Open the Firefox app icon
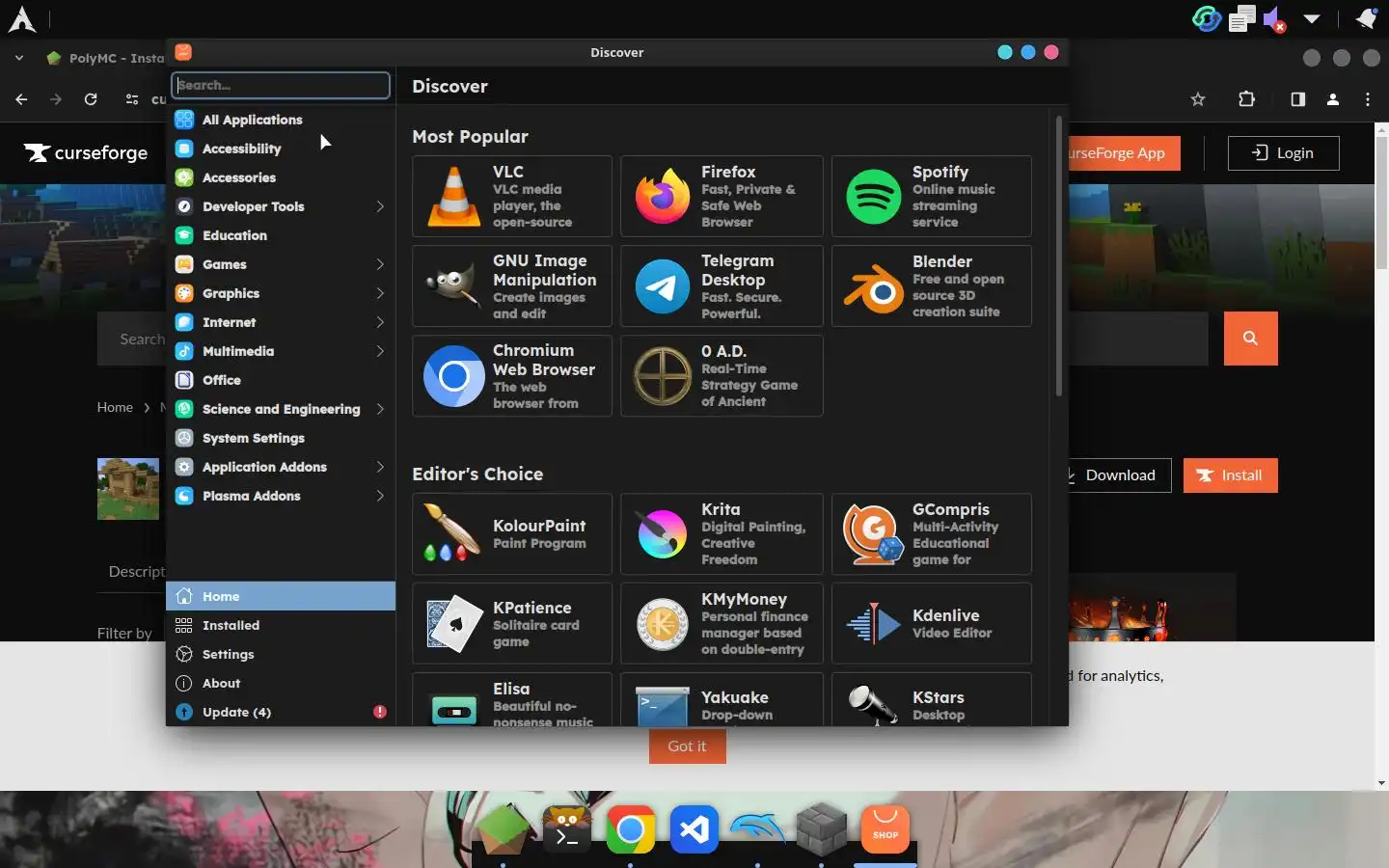The height and width of the screenshot is (868, 1389). 663,196
